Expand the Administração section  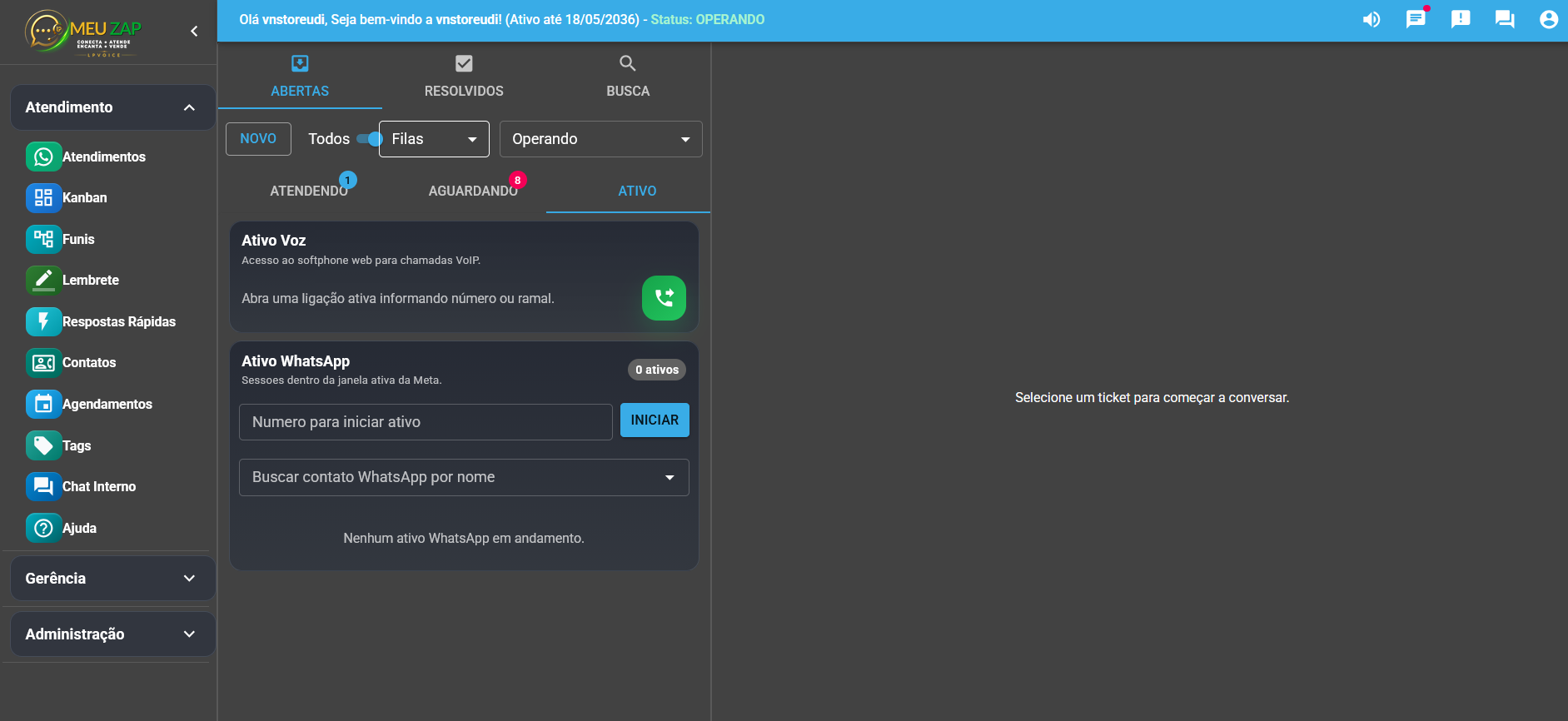(112, 634)
